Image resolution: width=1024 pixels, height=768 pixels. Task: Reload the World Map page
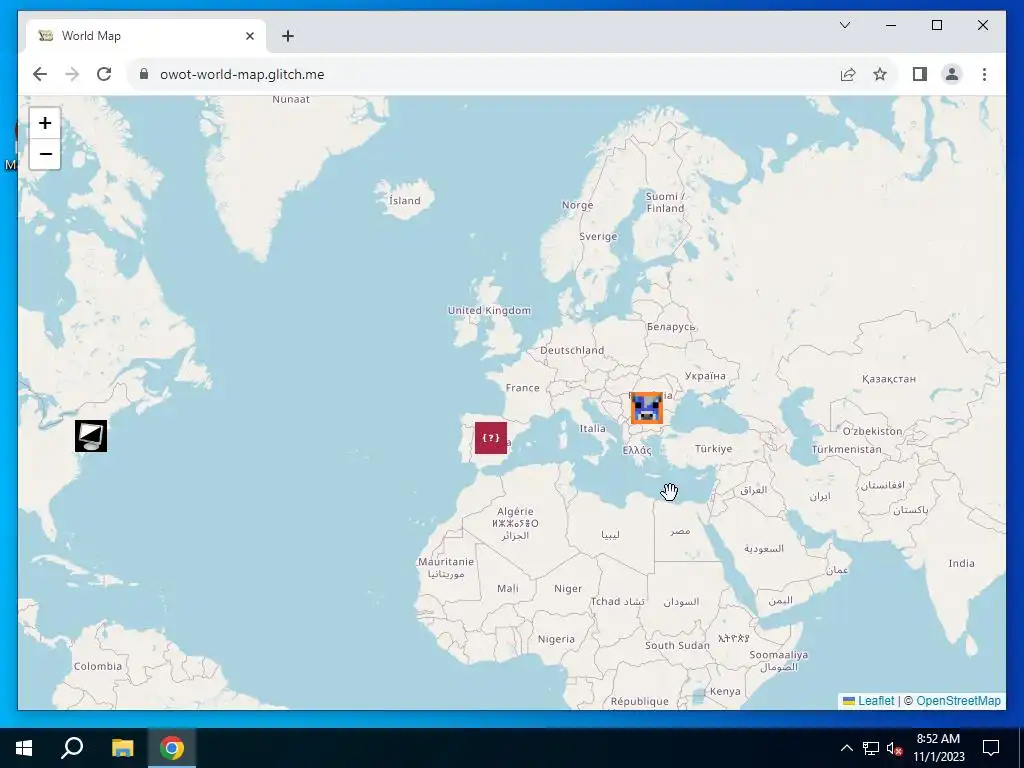(104, 74)
